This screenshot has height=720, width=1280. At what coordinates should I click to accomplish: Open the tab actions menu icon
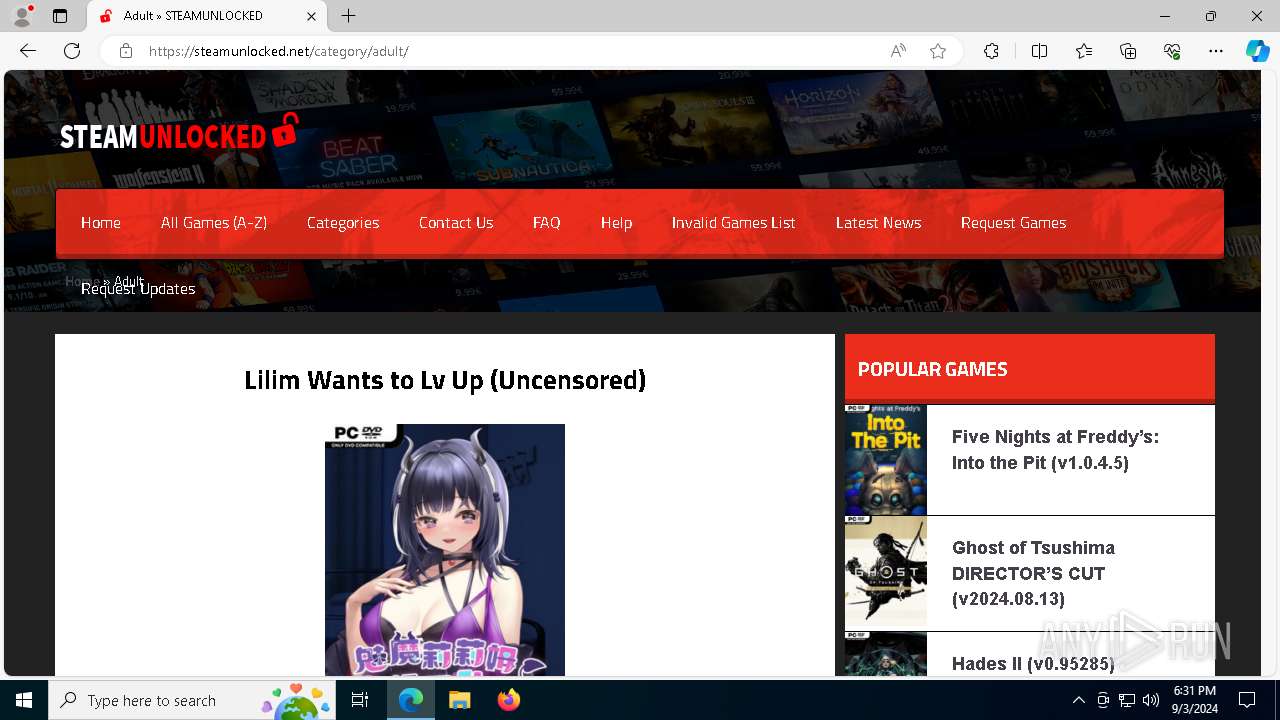point(60,16)
